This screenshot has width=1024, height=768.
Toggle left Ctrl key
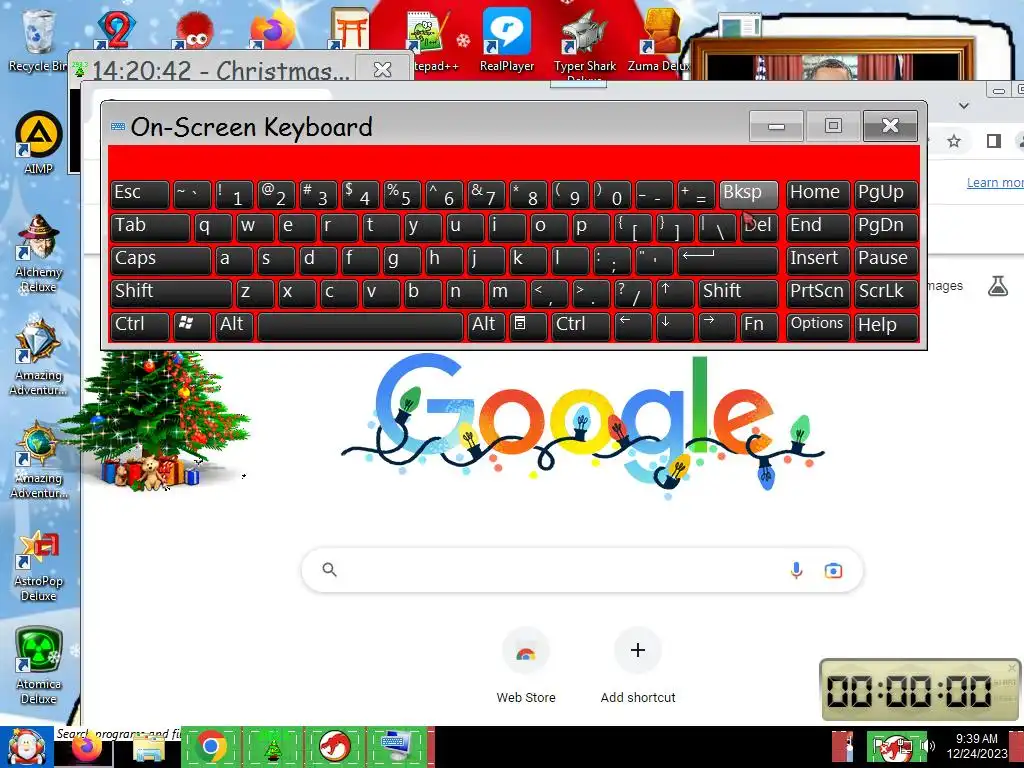140,325
